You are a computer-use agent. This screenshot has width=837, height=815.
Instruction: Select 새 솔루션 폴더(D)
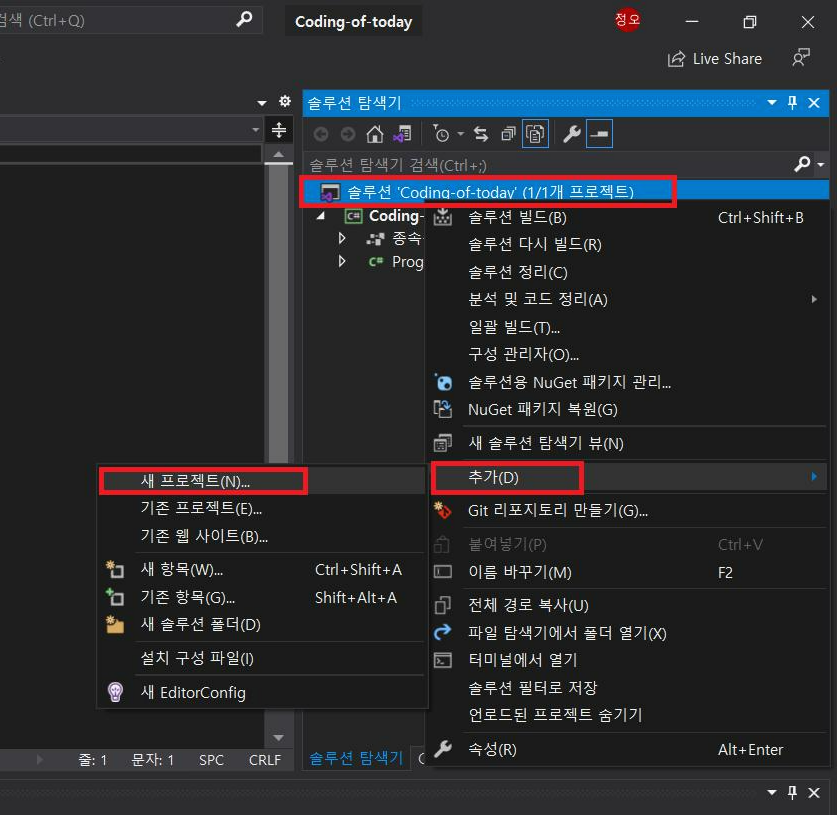click(262, 624)
